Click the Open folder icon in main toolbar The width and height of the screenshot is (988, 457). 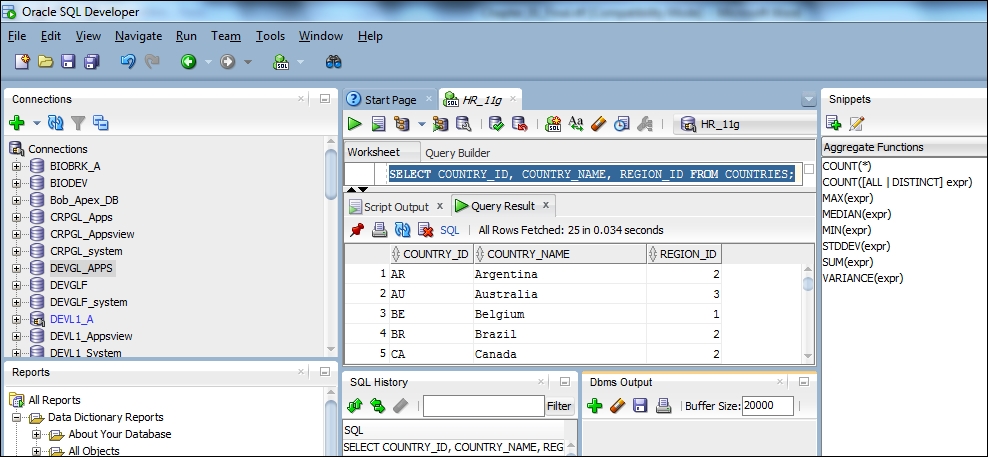45,61
